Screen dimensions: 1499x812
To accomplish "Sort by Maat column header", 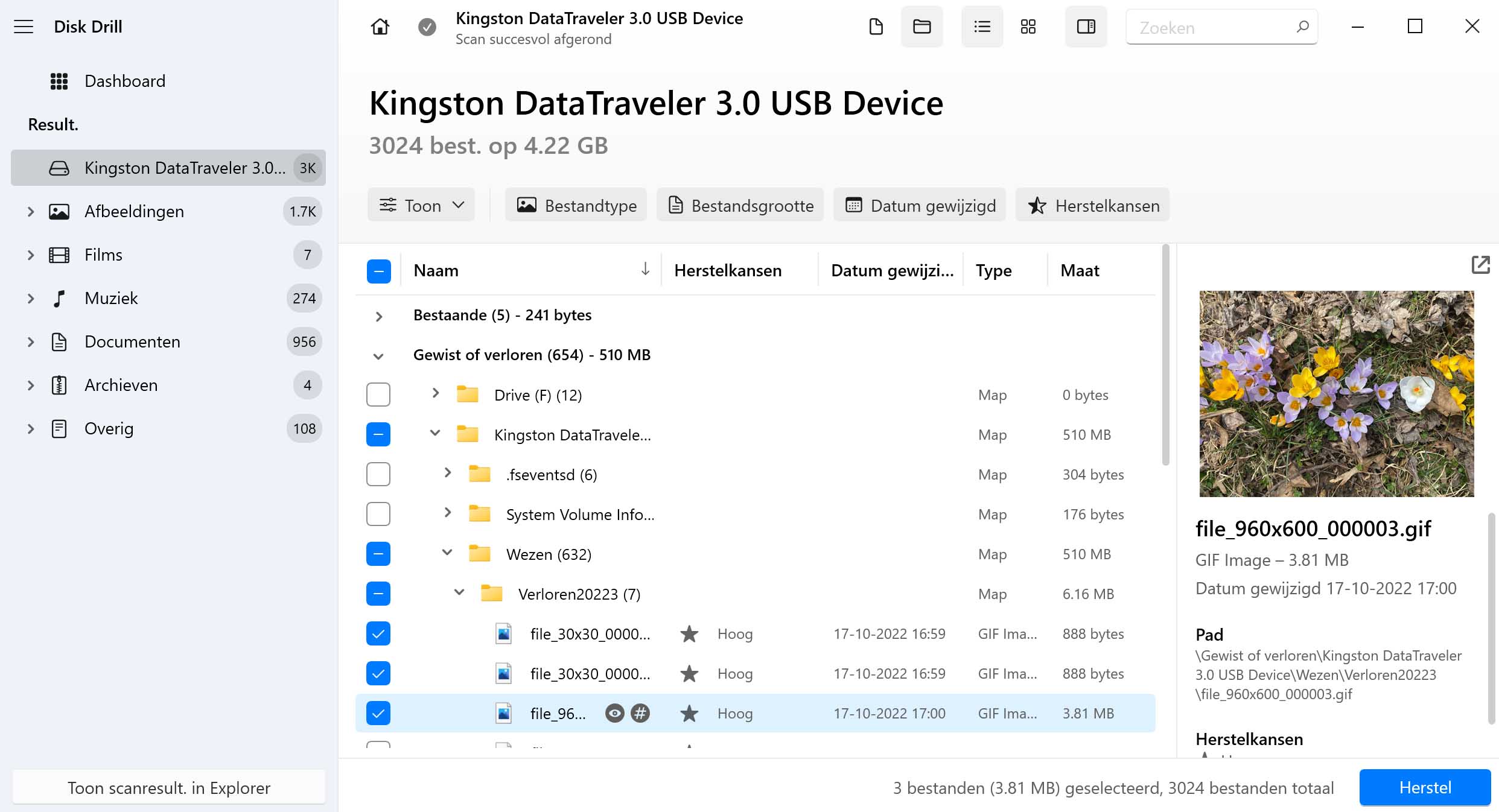I will 1080,270.
